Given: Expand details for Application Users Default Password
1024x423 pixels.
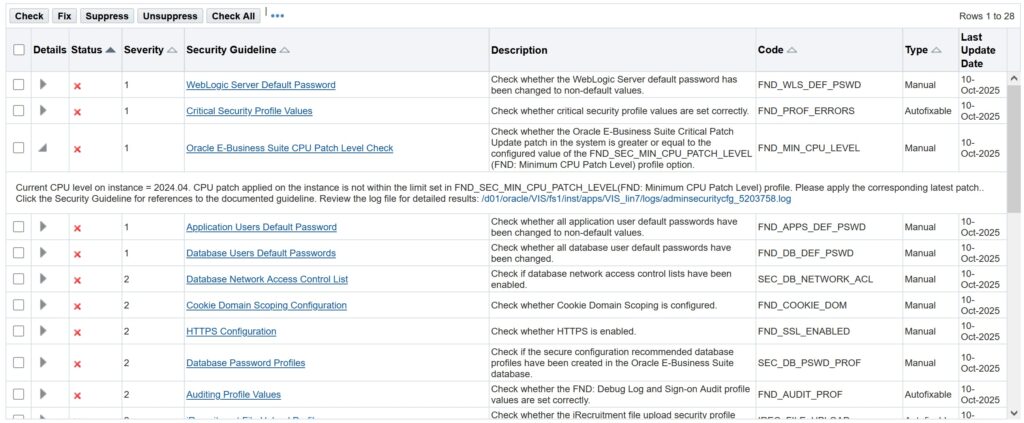Looking at the screenshot, I should [43, 227].
